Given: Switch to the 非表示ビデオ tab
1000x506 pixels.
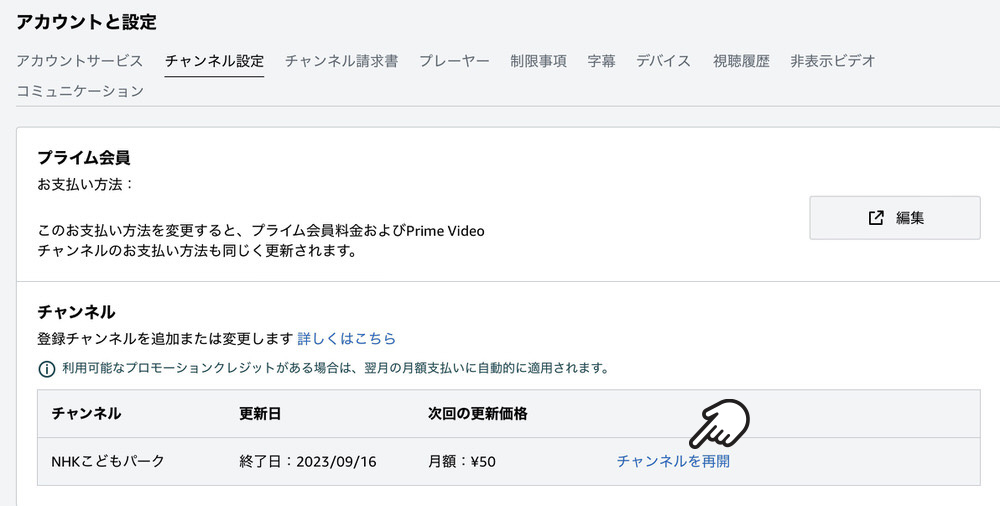Looking at the screenshot, I should 832,61.
